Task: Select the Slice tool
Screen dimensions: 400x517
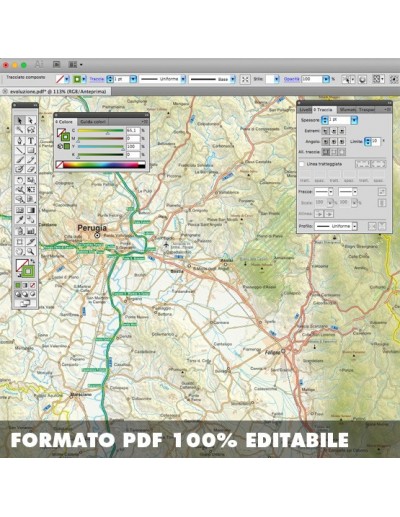Action: click(31, 242)
